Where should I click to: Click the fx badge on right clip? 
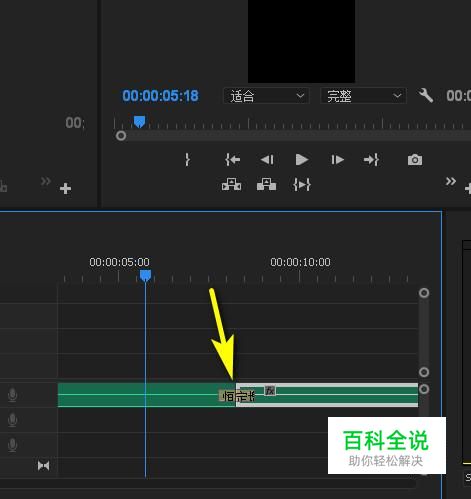(x=270, y=390)
